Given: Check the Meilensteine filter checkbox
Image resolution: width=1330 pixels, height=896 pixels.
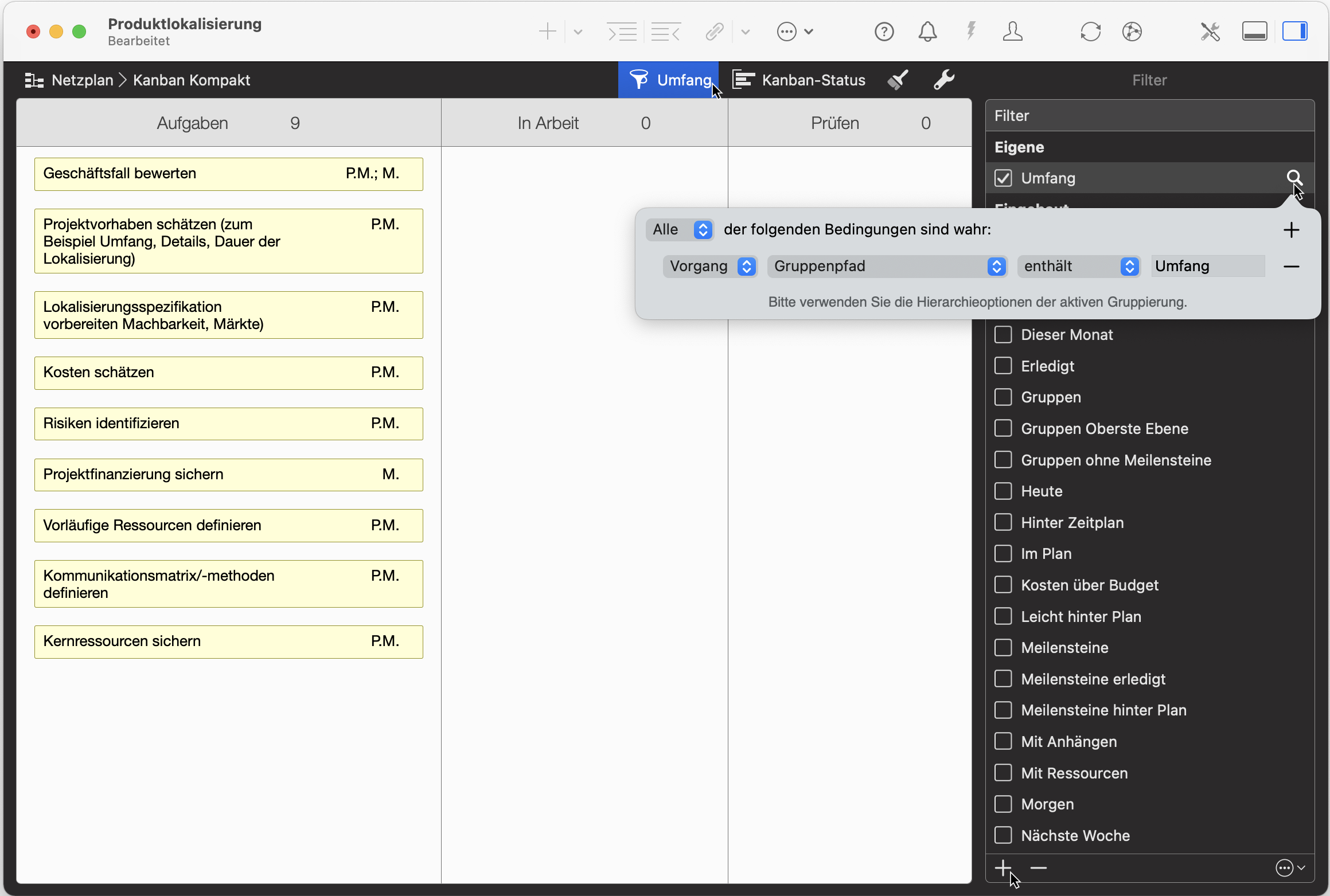Looking at the screenshot, I should pos(1003,648).
